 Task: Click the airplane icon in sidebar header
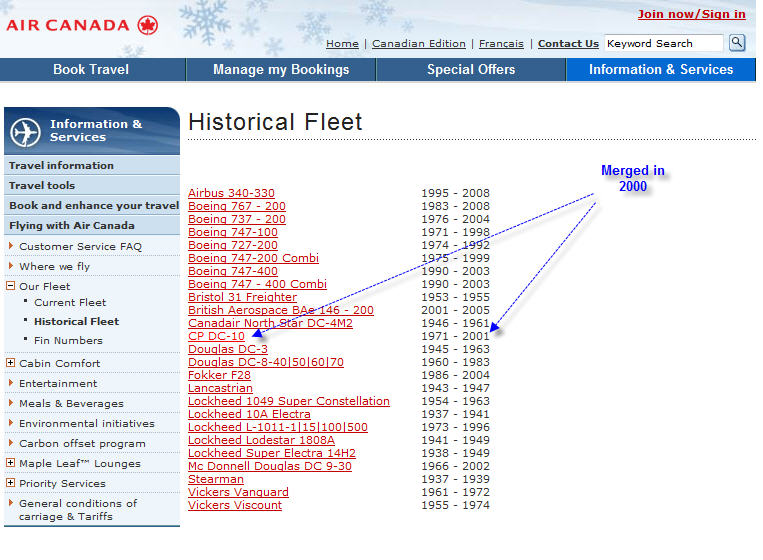pos(25,132)
